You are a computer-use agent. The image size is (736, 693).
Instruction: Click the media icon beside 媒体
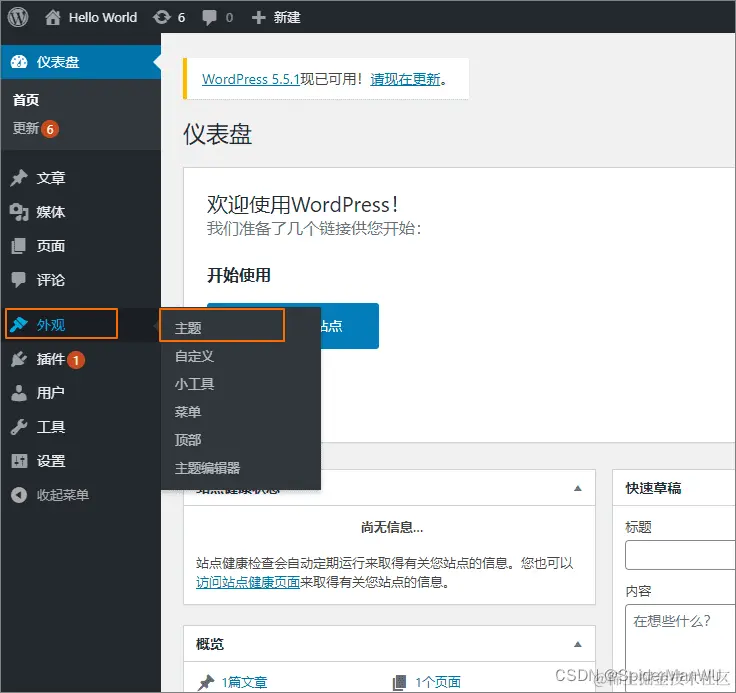coord(19,212)
